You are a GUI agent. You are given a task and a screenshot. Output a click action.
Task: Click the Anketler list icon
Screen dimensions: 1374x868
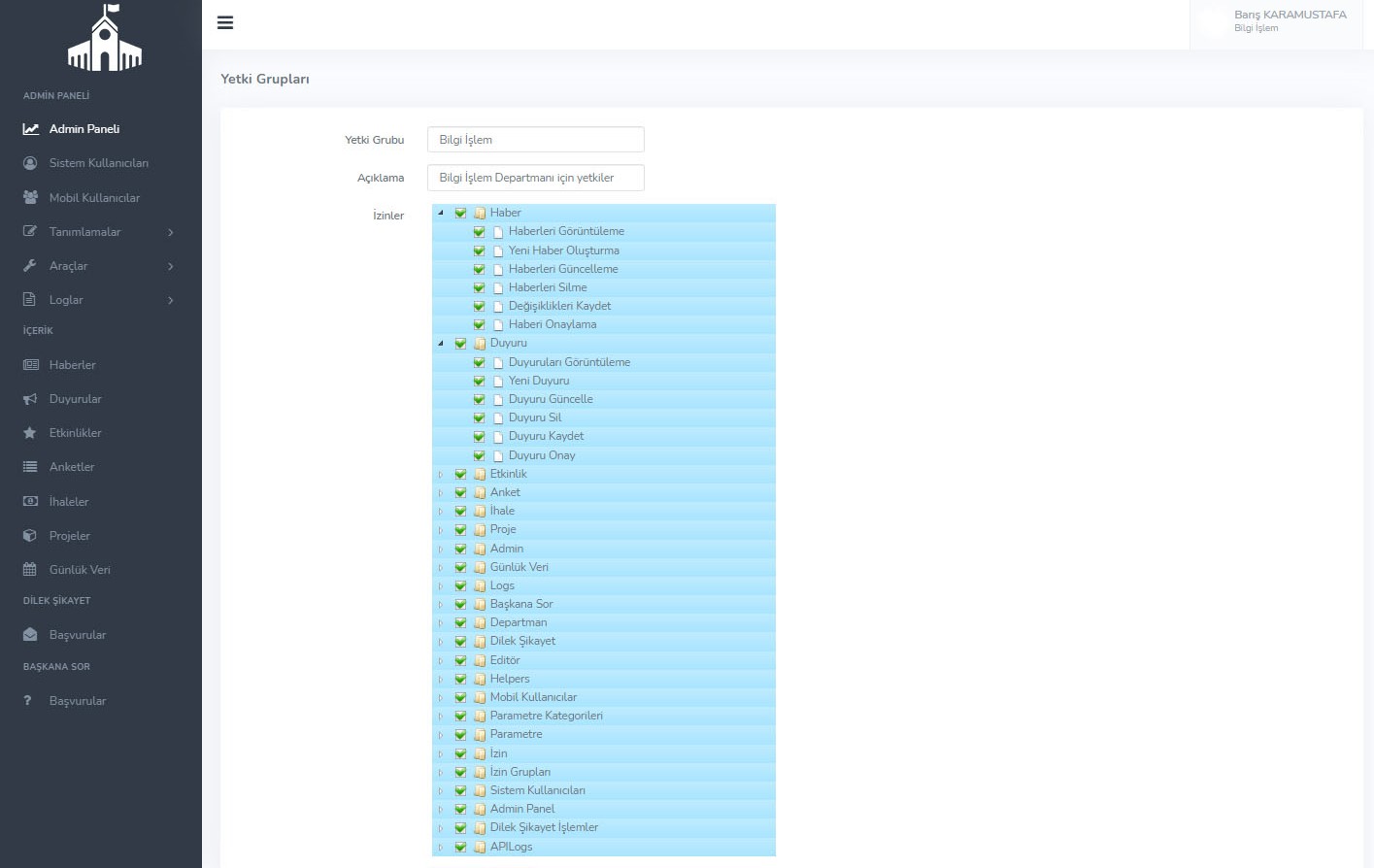tap(30, 467)
